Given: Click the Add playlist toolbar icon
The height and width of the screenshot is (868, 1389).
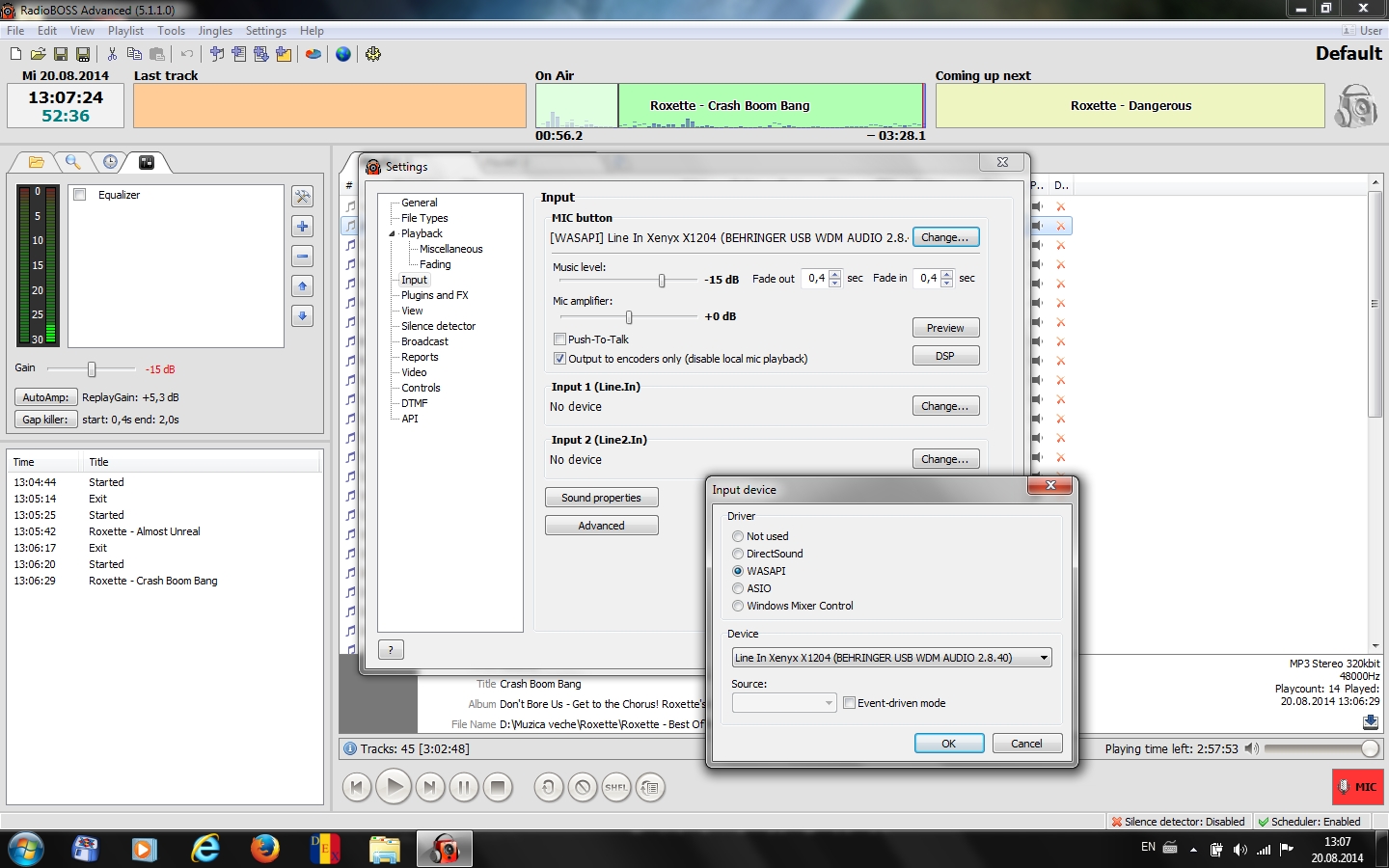Looking at the screenshot, I should 239,54.
